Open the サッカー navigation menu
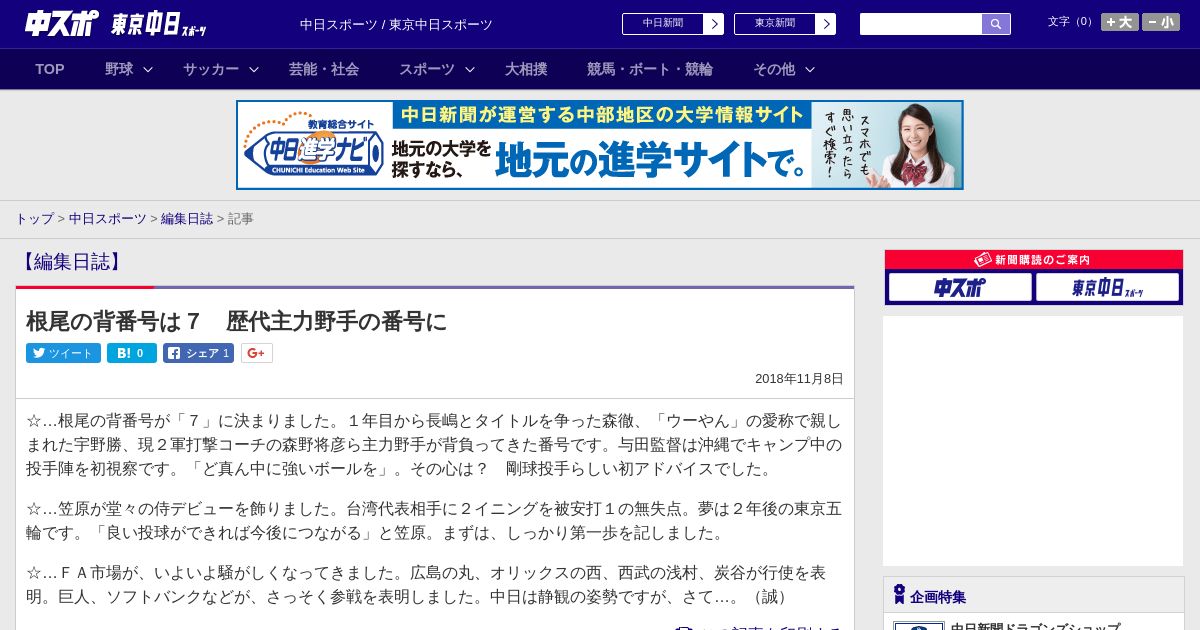The height and width of the screenshot is (630, 1200). (x=211, y=69)
